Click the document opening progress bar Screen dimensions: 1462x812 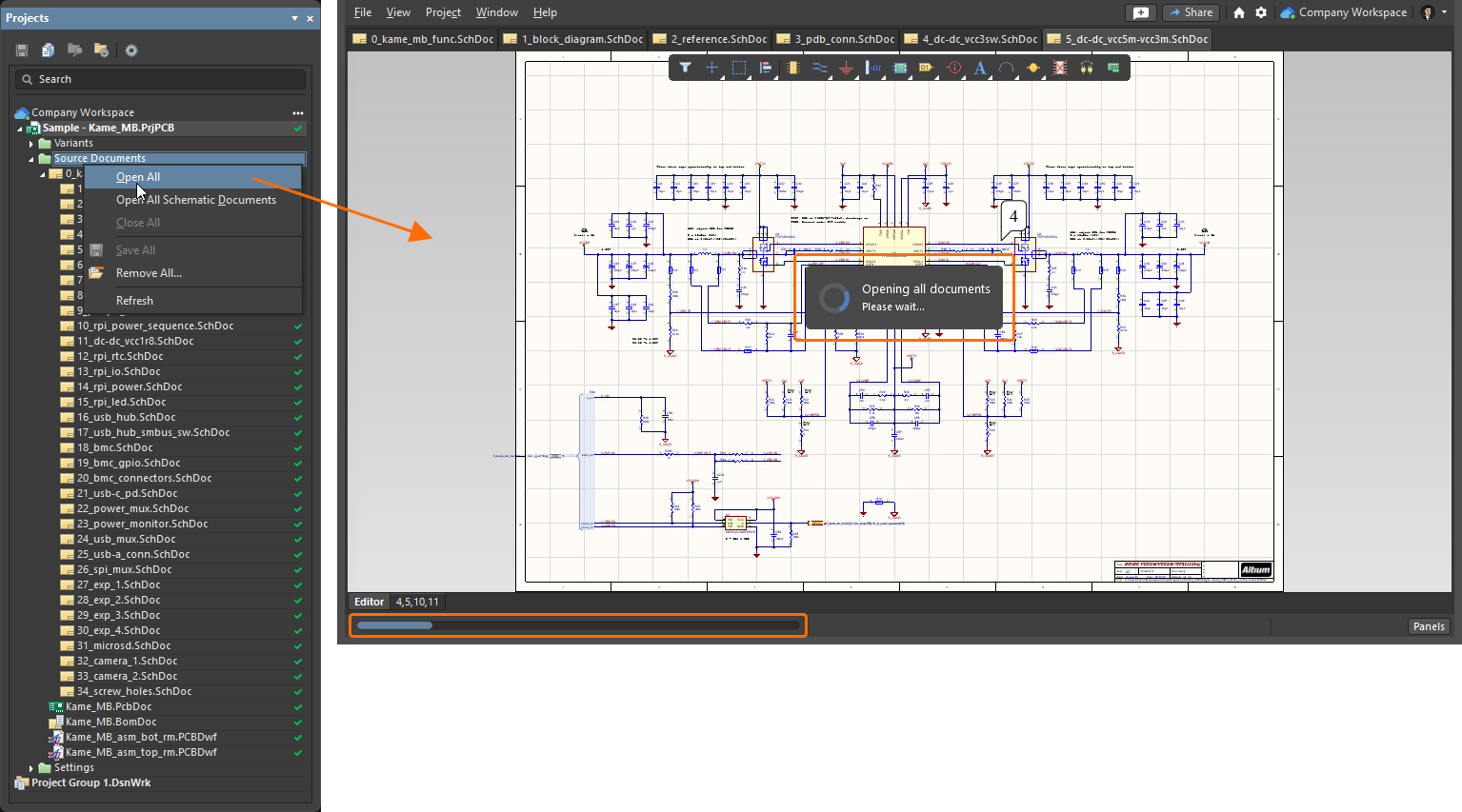577,625
